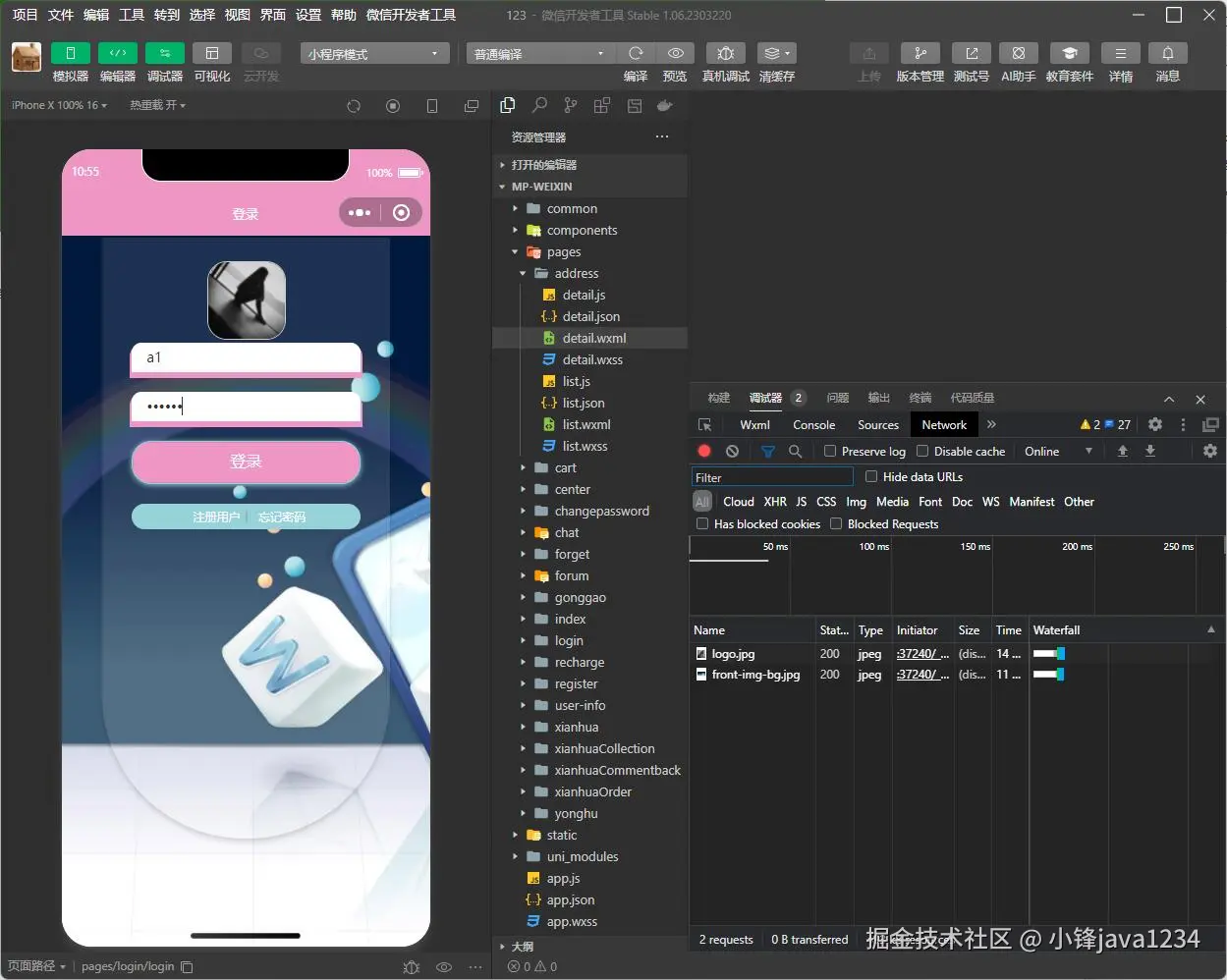Open the 详情 details panel

tap(1121, 53)
